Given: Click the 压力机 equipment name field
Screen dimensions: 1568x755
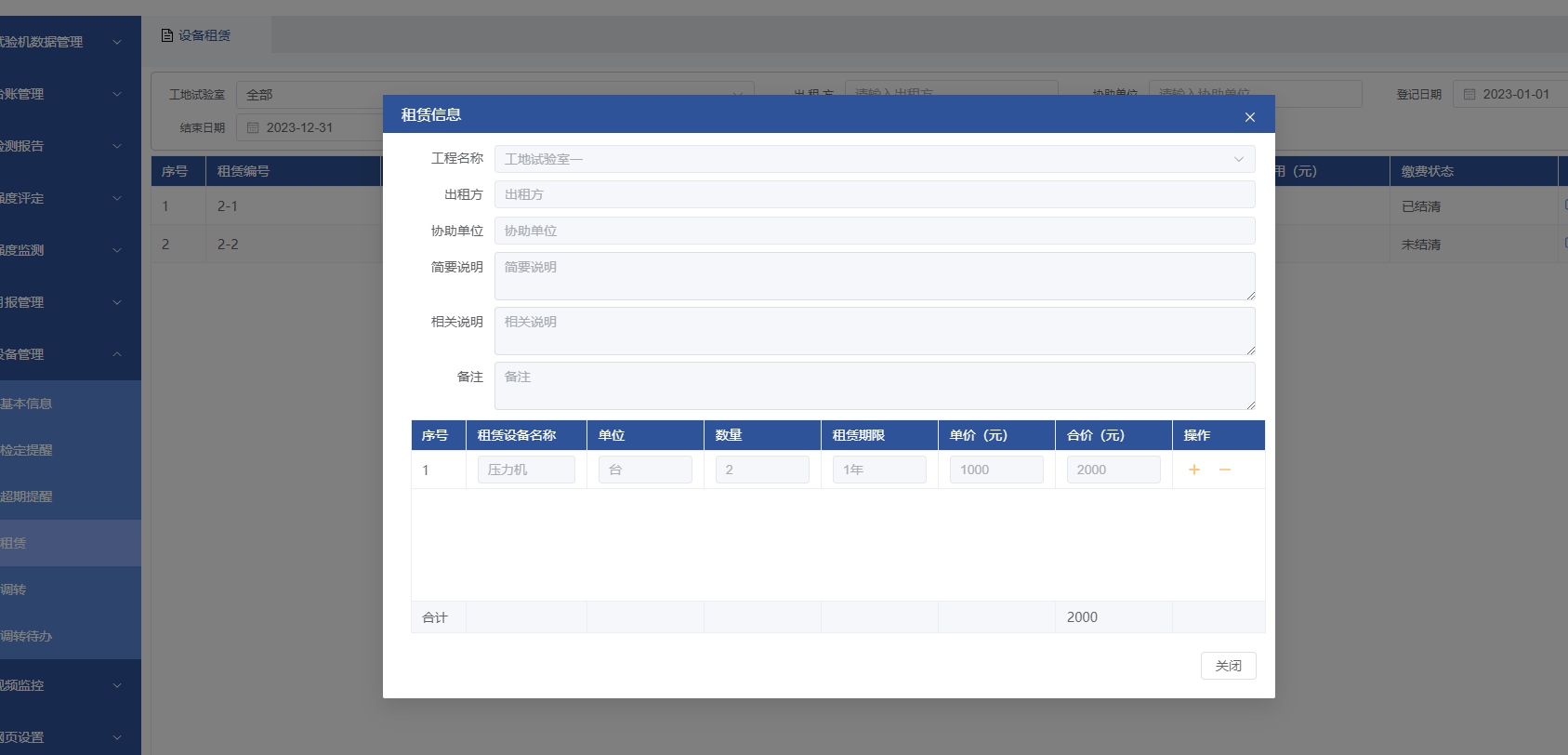Looking at the screenshot, I should pyautogui.click(x=526, y=470).
